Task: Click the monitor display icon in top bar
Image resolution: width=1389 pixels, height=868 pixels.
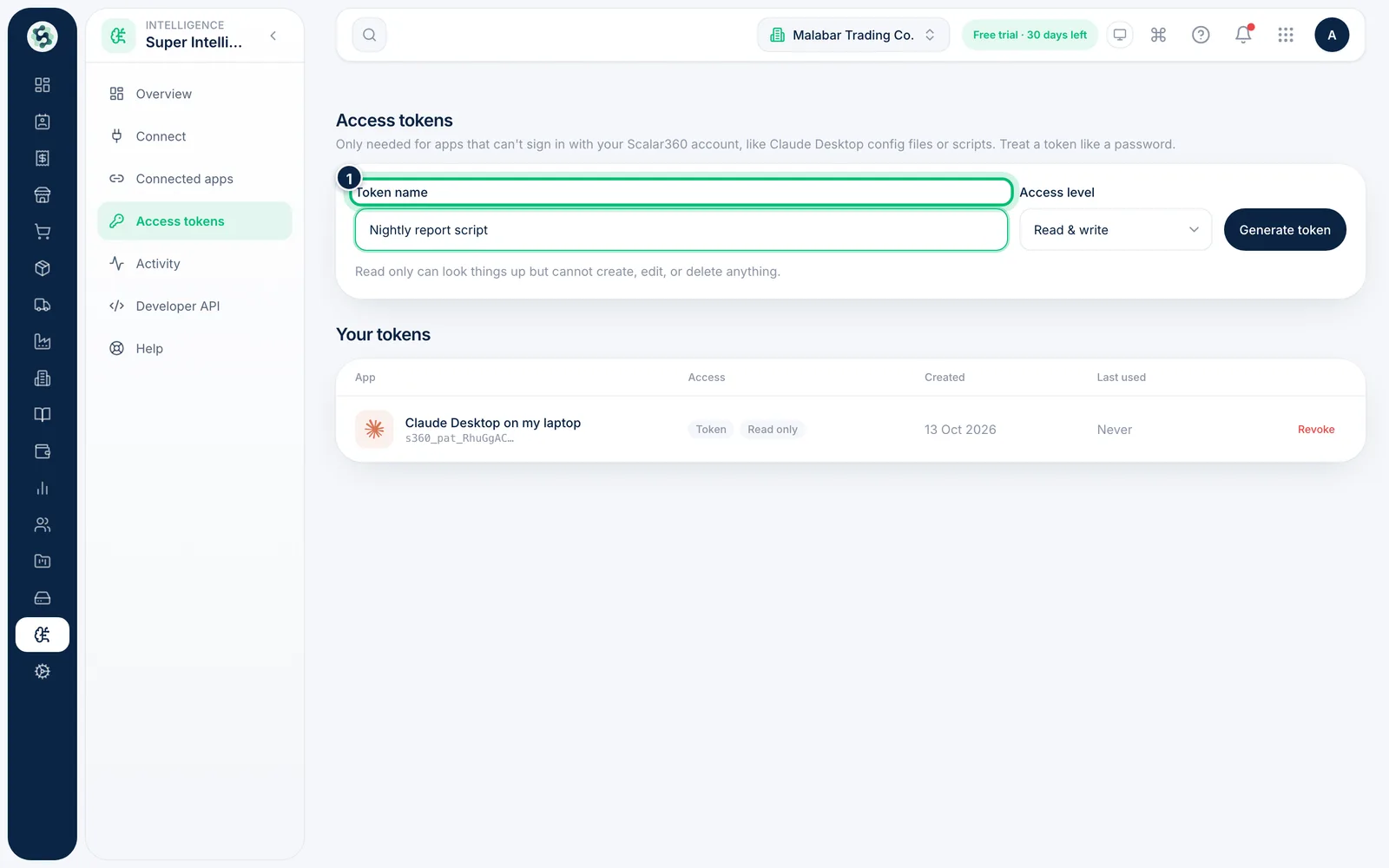Action: click(1120, 35)
